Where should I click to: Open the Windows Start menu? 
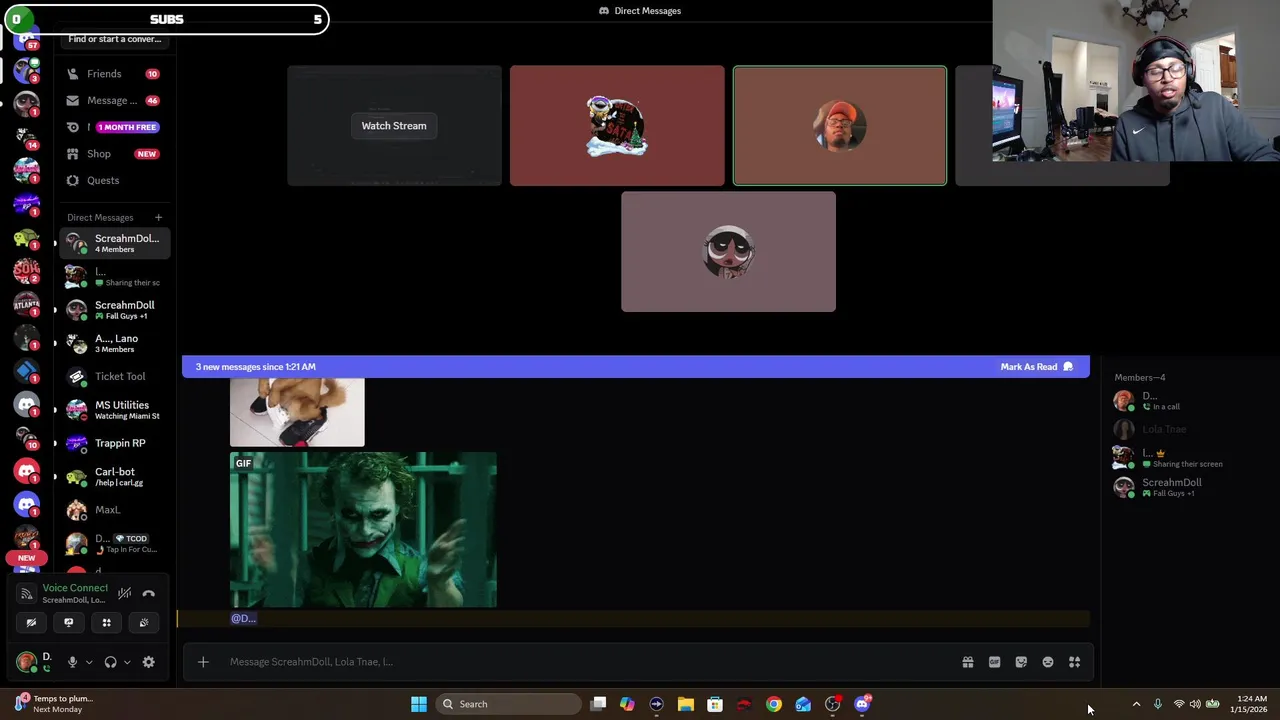coord(419,704)
